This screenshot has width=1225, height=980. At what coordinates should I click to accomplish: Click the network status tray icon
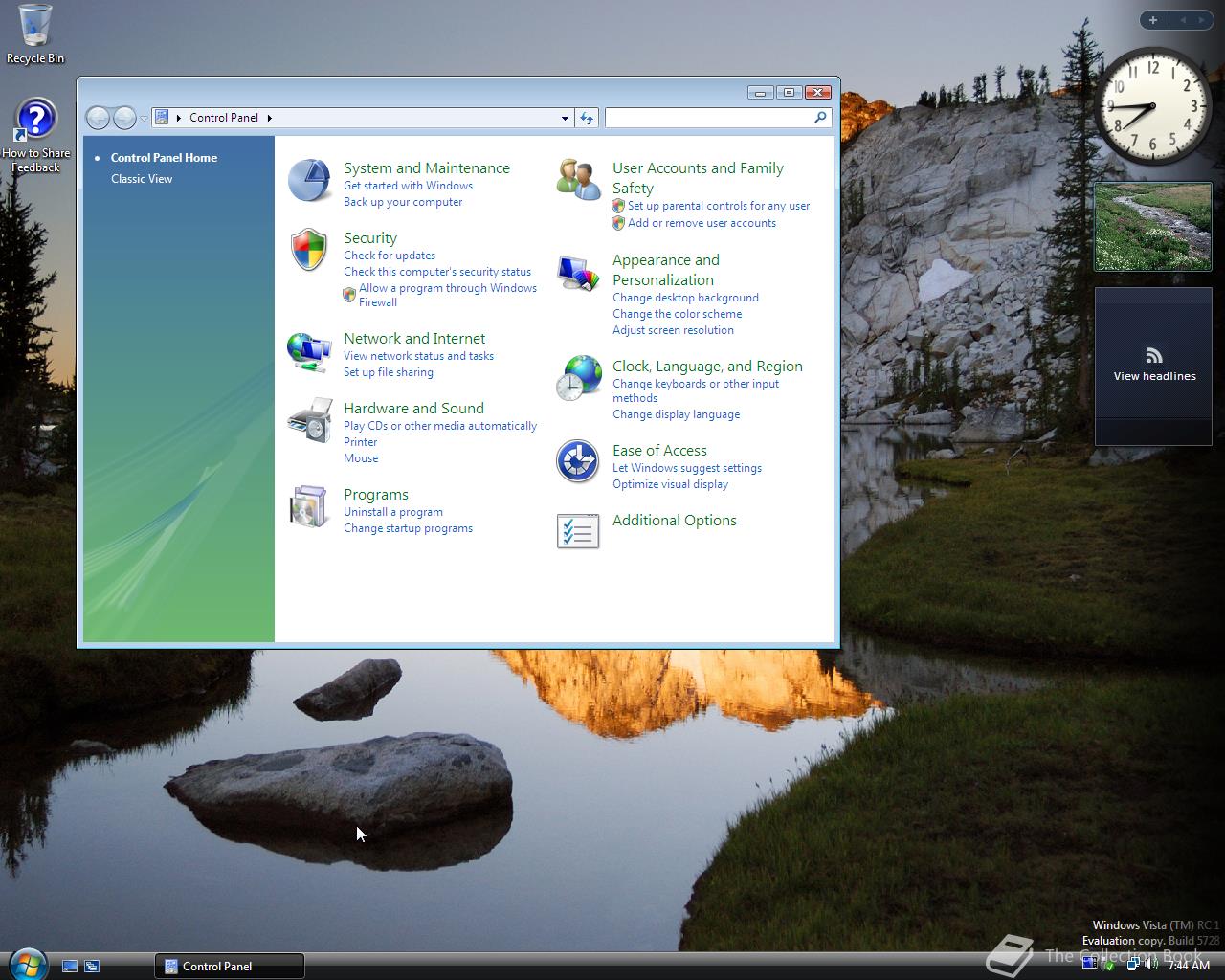(1133, 965)
